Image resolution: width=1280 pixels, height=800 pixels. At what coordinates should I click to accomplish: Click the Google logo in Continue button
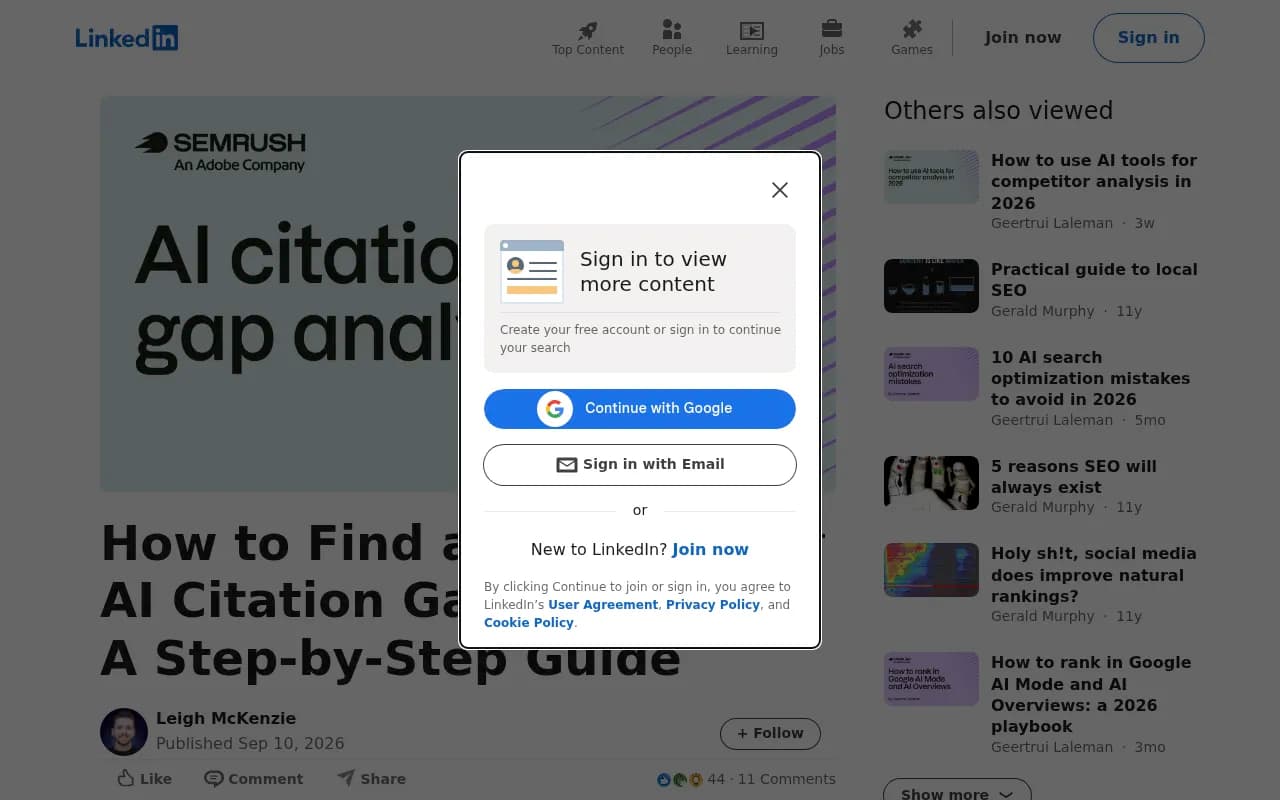[555, 408]
